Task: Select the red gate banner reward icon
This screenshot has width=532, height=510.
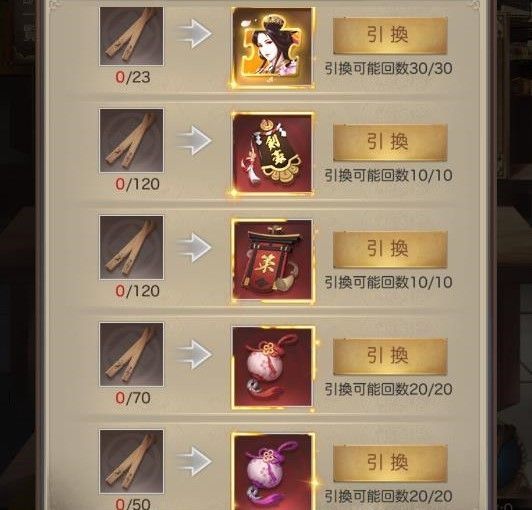Action: (x=273, y=260)
